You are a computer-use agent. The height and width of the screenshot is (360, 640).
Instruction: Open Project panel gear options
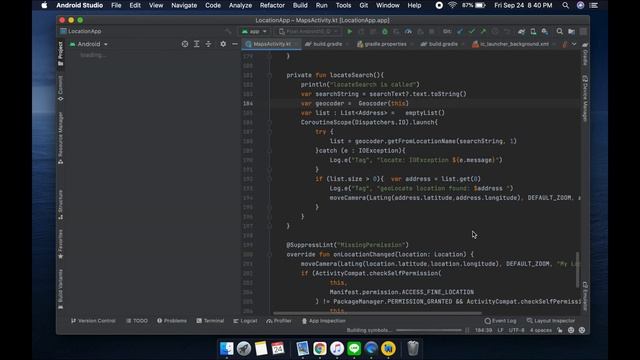click(x=223, y=44)
